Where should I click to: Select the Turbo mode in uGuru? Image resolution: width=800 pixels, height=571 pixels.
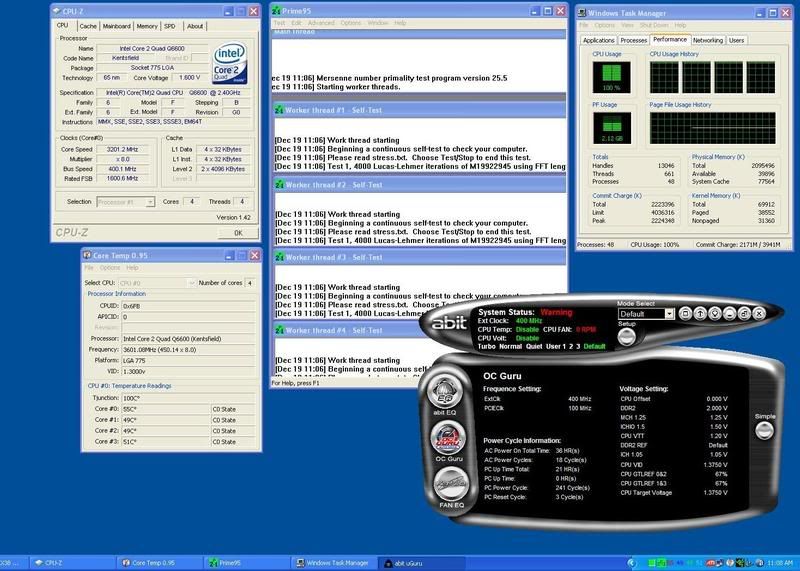[486, 346]
